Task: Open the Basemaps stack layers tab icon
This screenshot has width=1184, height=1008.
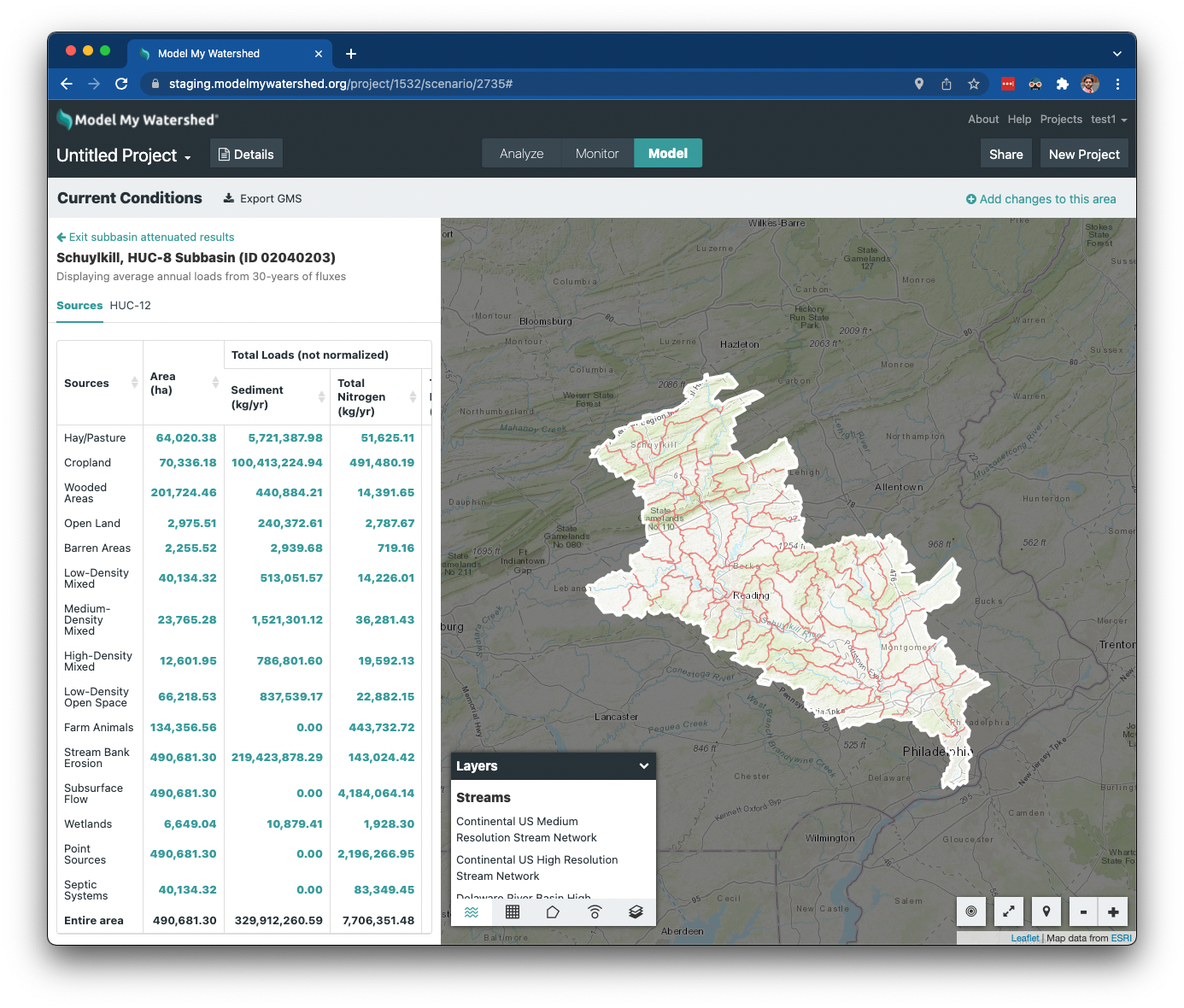Action: coord(636,912)
